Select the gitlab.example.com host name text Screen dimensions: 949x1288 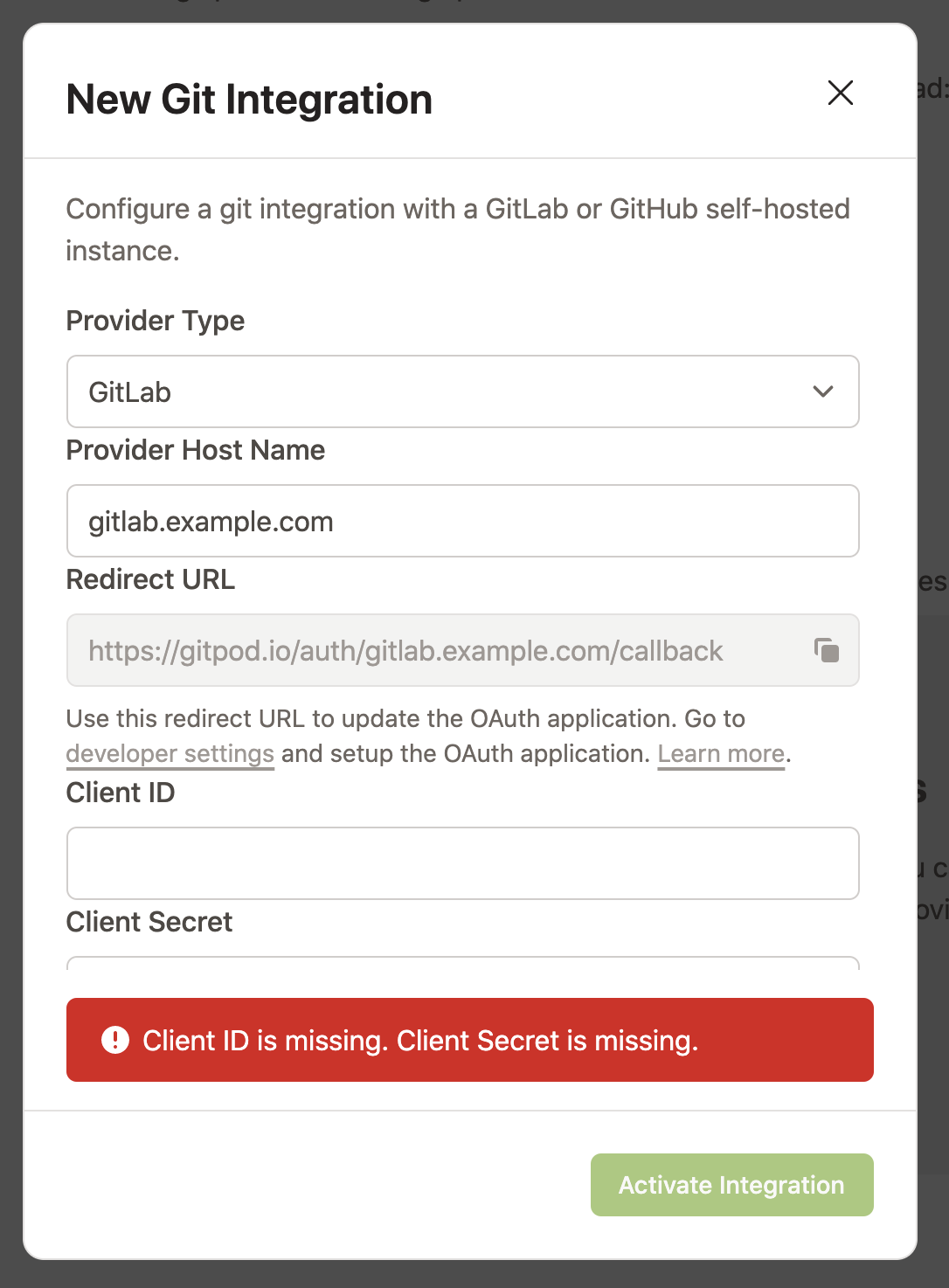coord(210,521)
